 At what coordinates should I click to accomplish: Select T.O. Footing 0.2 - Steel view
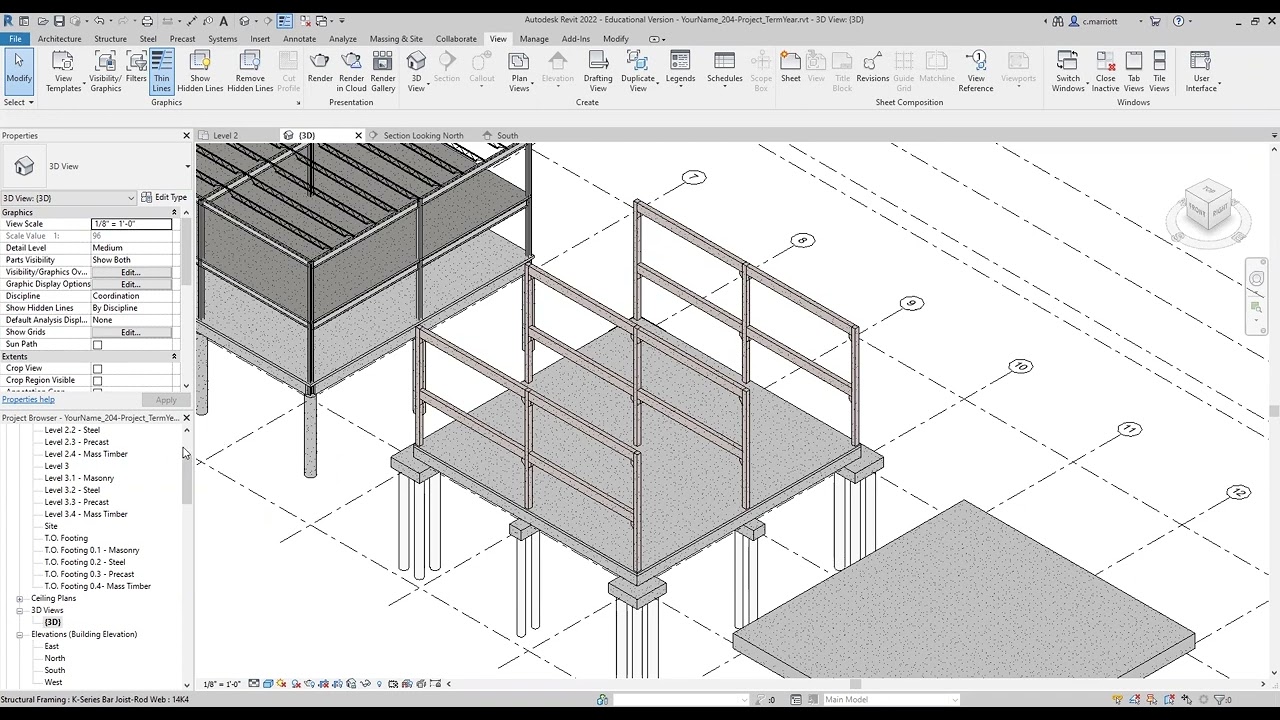pos(85,562)
